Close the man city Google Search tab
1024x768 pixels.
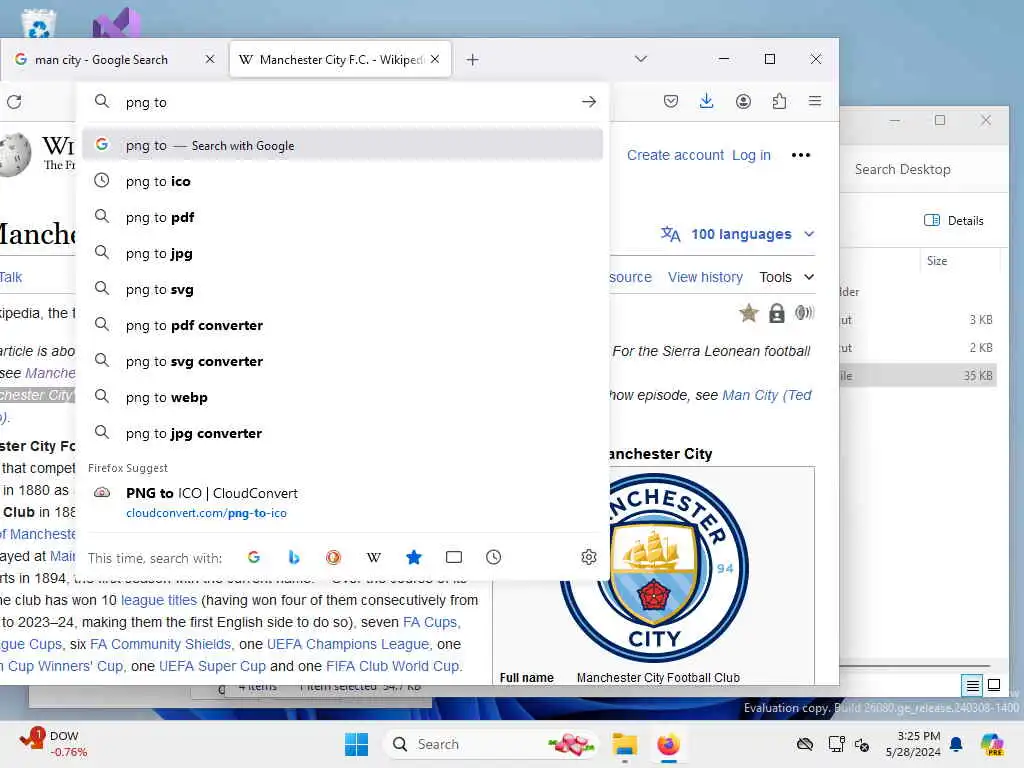[210, 59]
